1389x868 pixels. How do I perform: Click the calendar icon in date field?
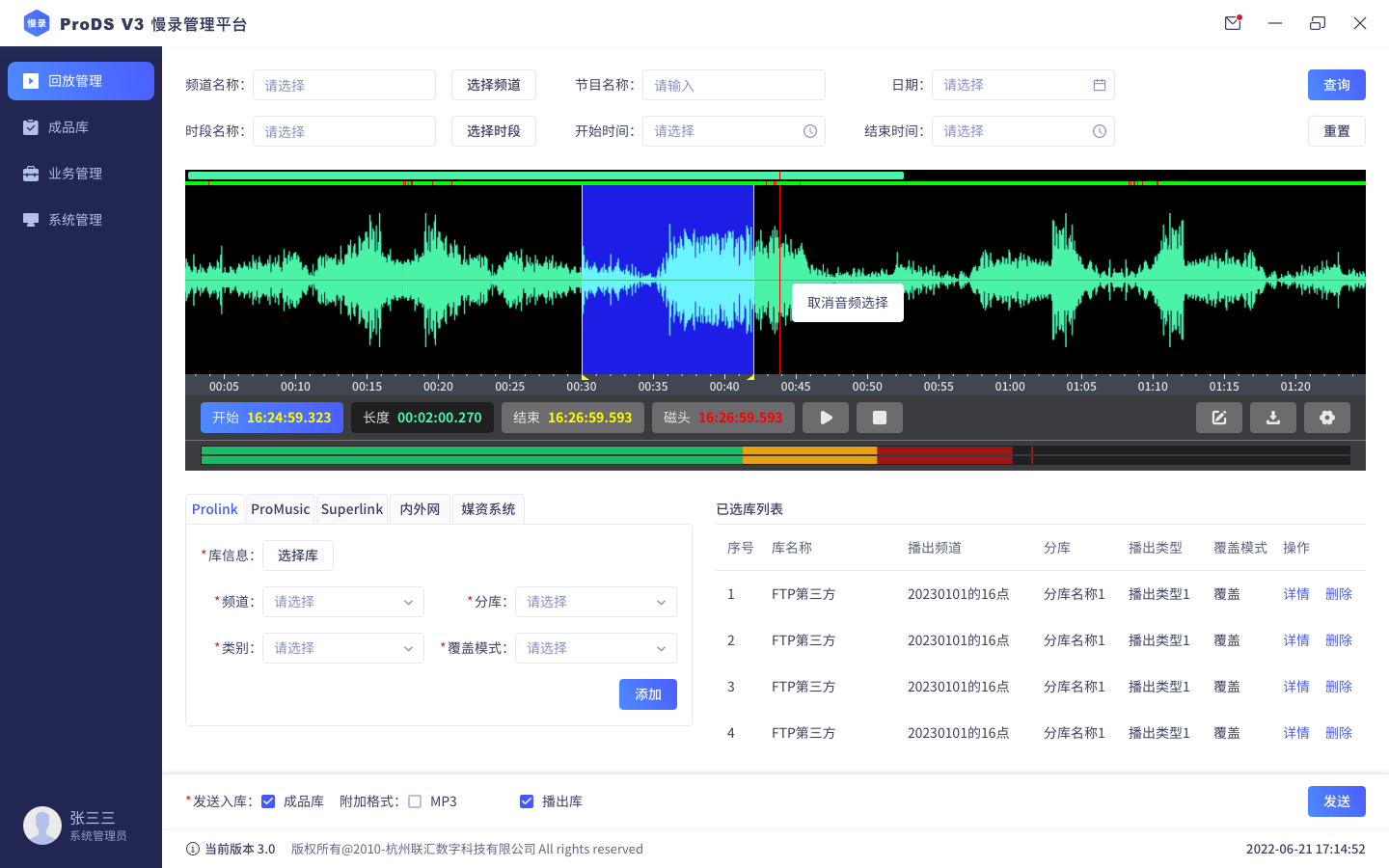1099,85
